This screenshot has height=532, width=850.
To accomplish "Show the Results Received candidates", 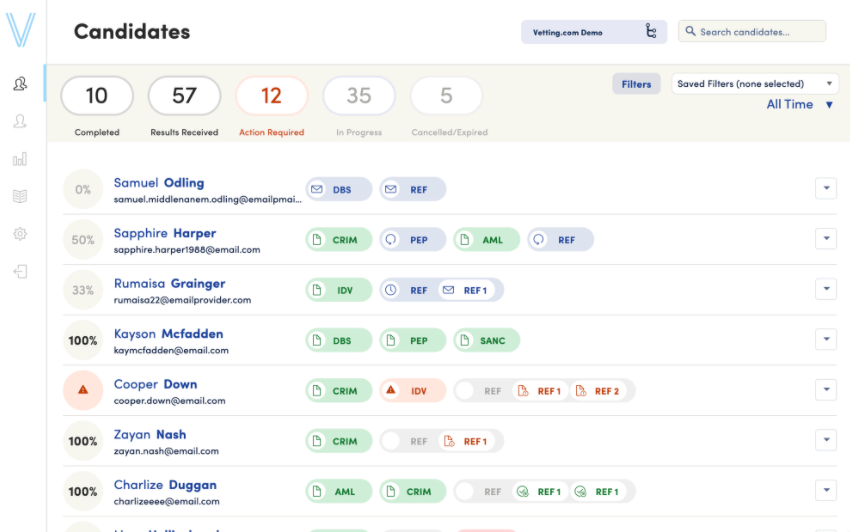I will point(184,96).
